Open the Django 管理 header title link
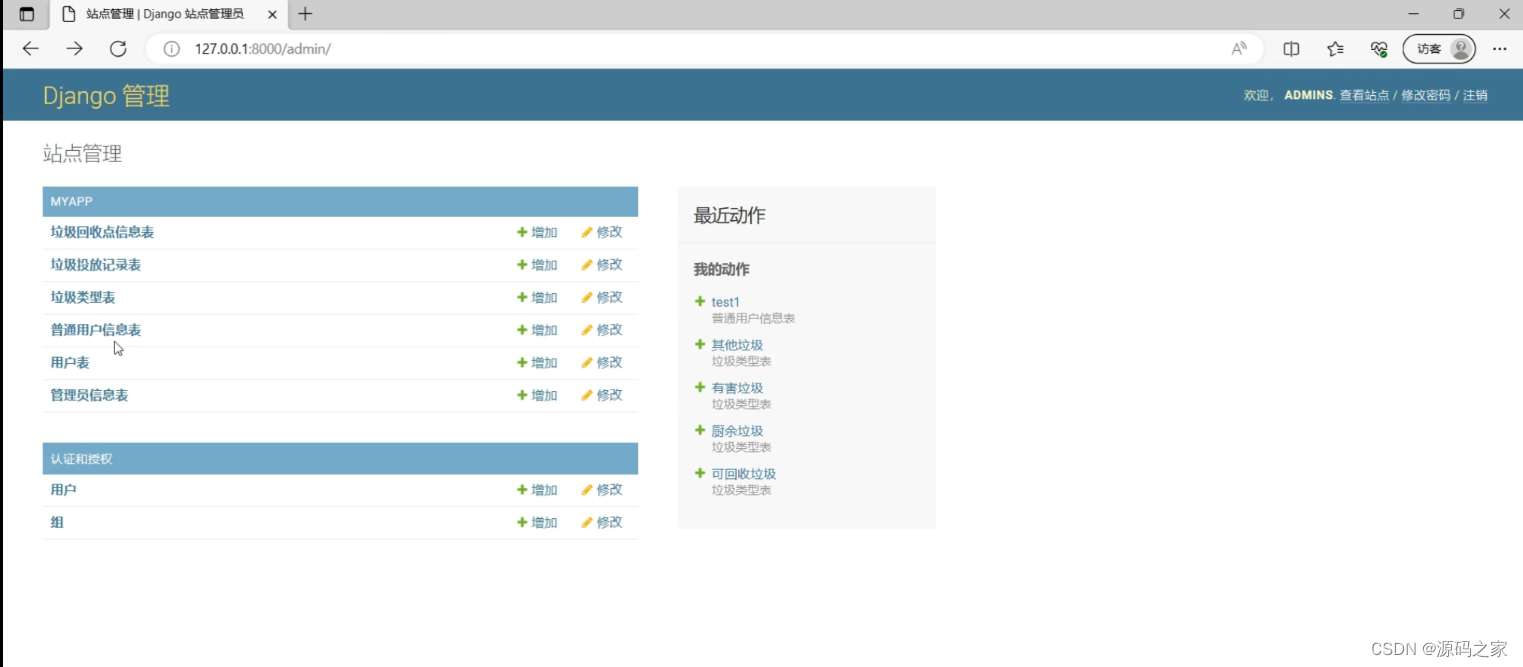Screen dimensions: 1523x667 pos(106,96)
